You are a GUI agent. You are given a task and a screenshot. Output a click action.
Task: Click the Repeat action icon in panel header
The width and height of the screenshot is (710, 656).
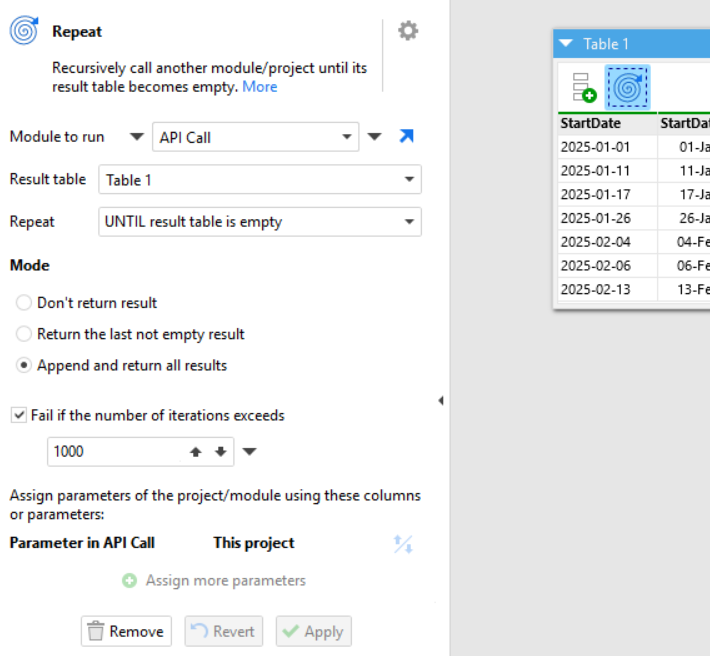click(x=24, y=32)
